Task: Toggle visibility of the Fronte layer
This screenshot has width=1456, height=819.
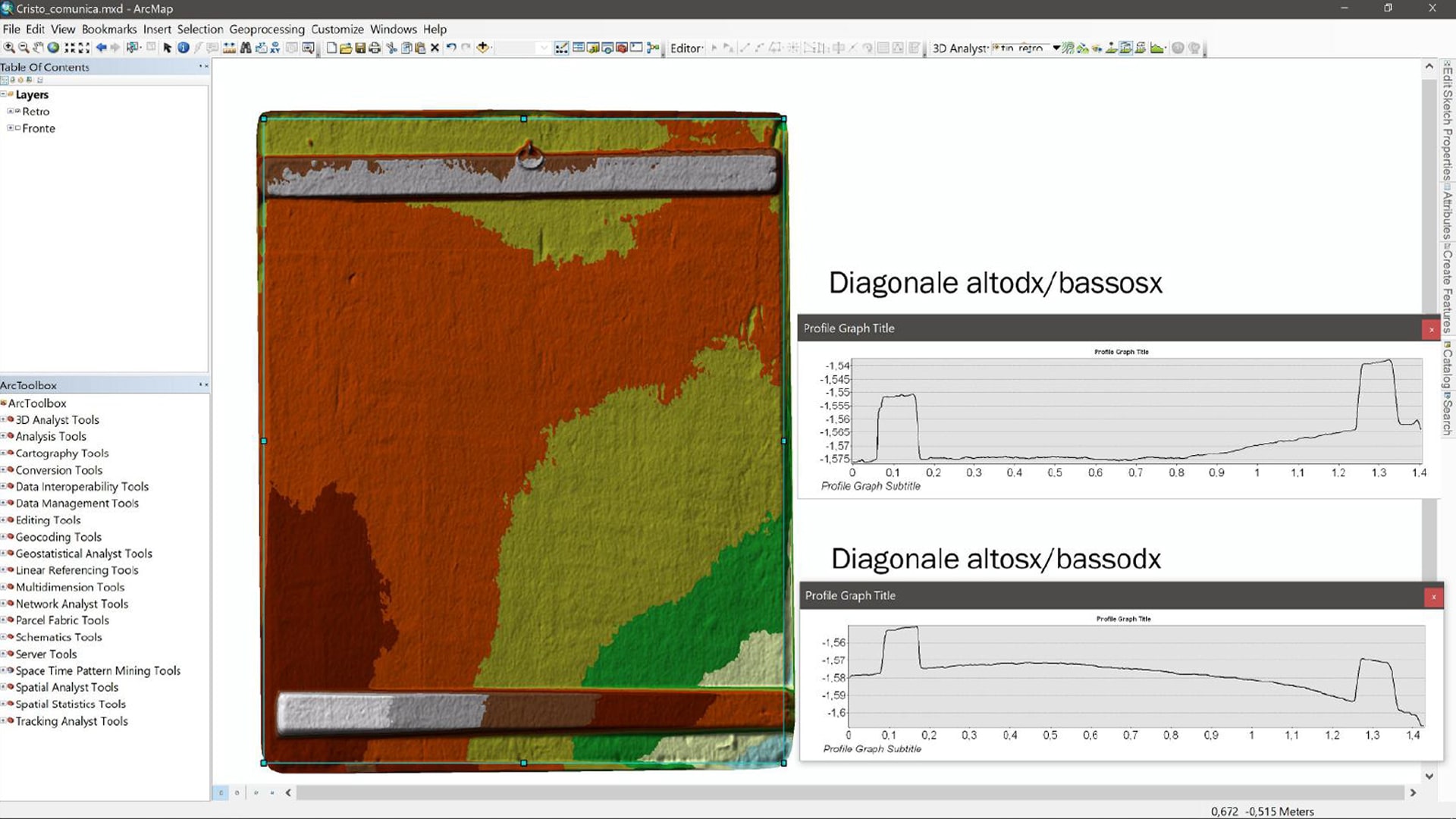Action: pyautogui.click(x=17, y=128)
